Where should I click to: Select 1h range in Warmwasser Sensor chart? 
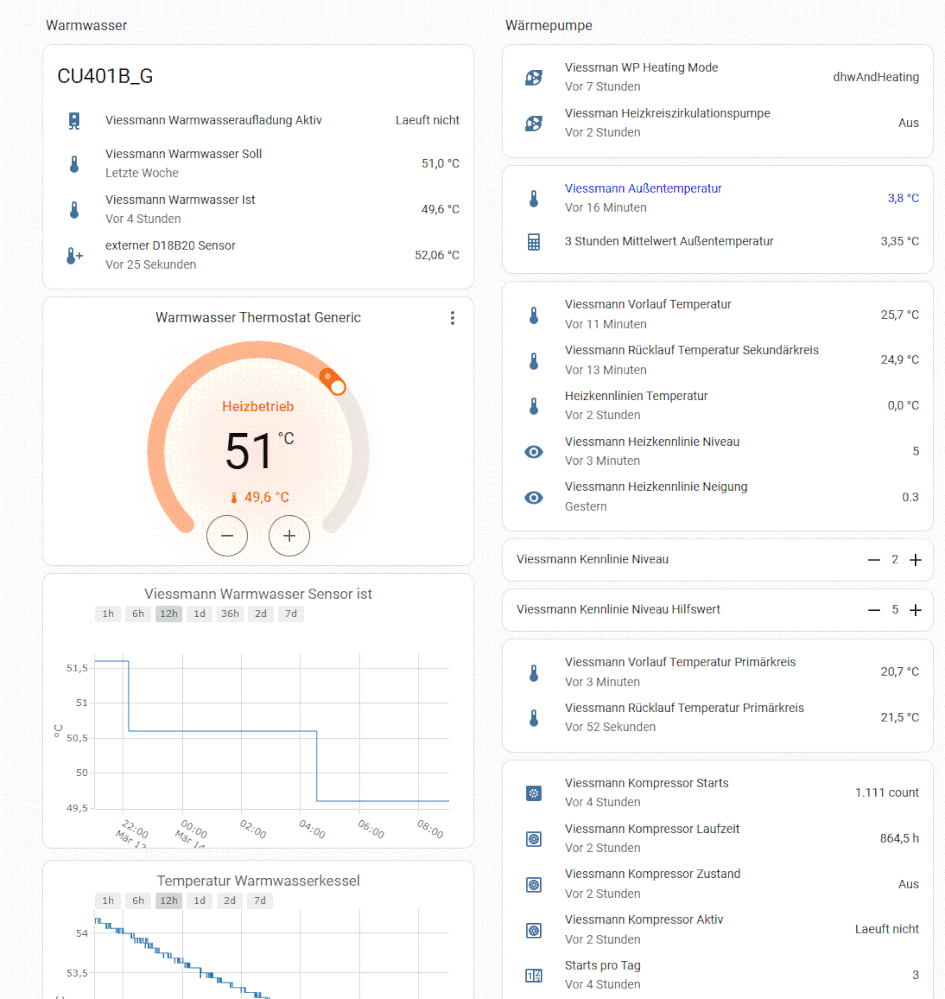[108, 614]
